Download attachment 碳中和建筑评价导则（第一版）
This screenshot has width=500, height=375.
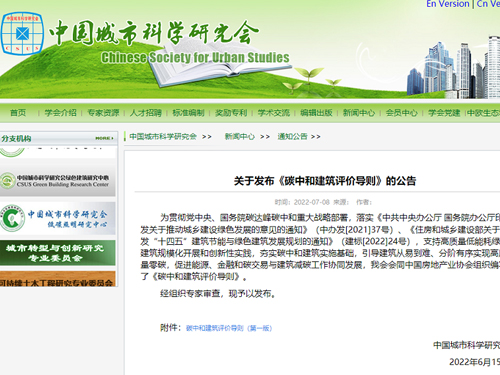(229, 328)
